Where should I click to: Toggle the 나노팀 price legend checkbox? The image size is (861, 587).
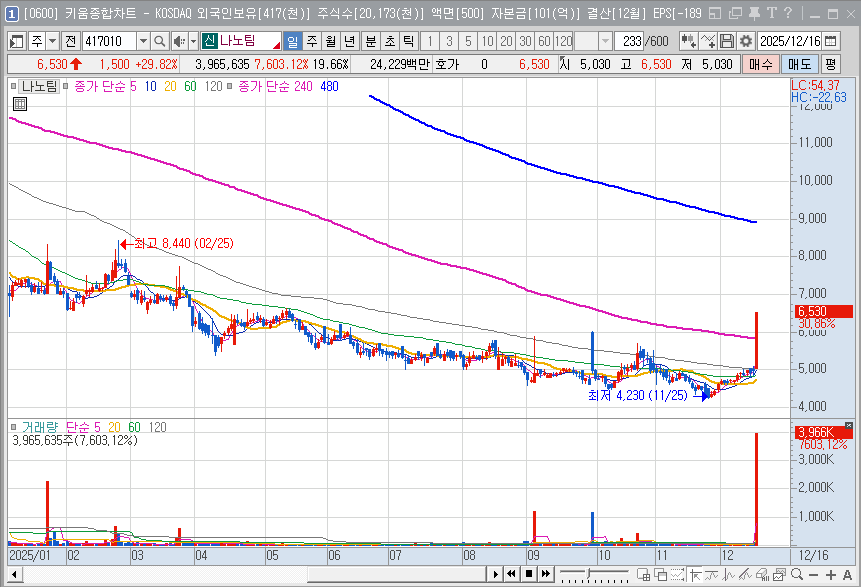click(14, 86)
